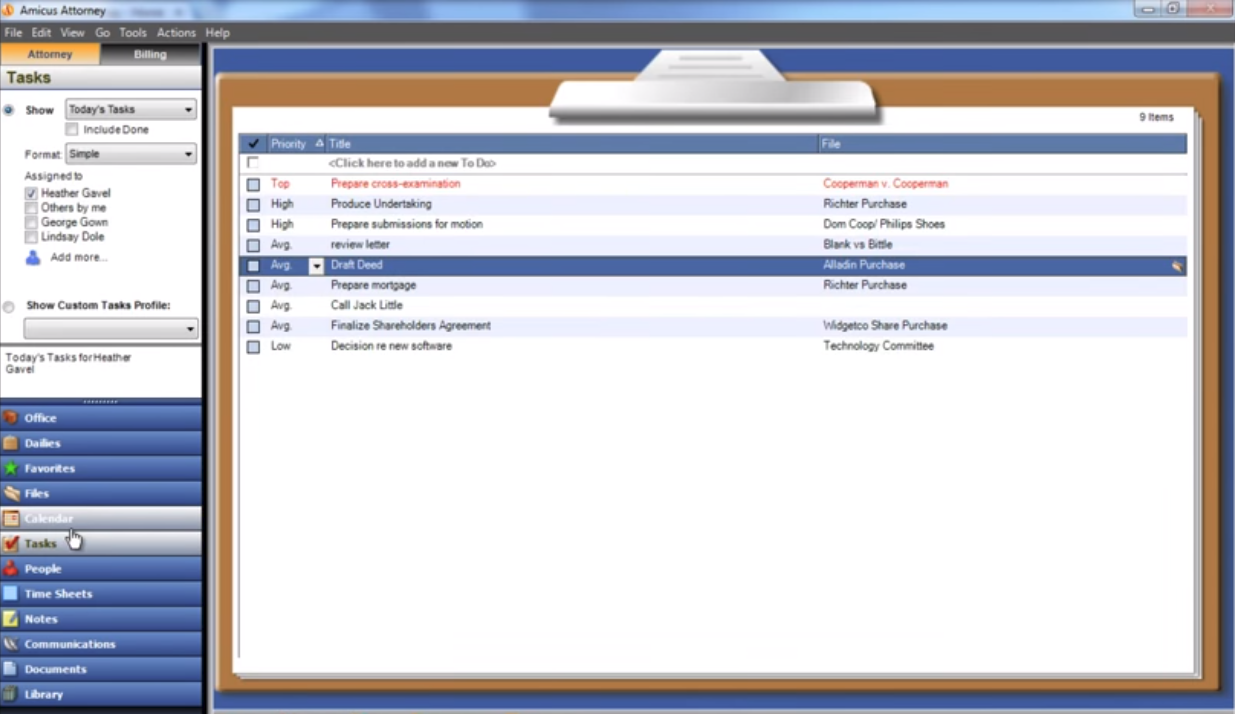Open the Dailies module icon

click(11, 443)
